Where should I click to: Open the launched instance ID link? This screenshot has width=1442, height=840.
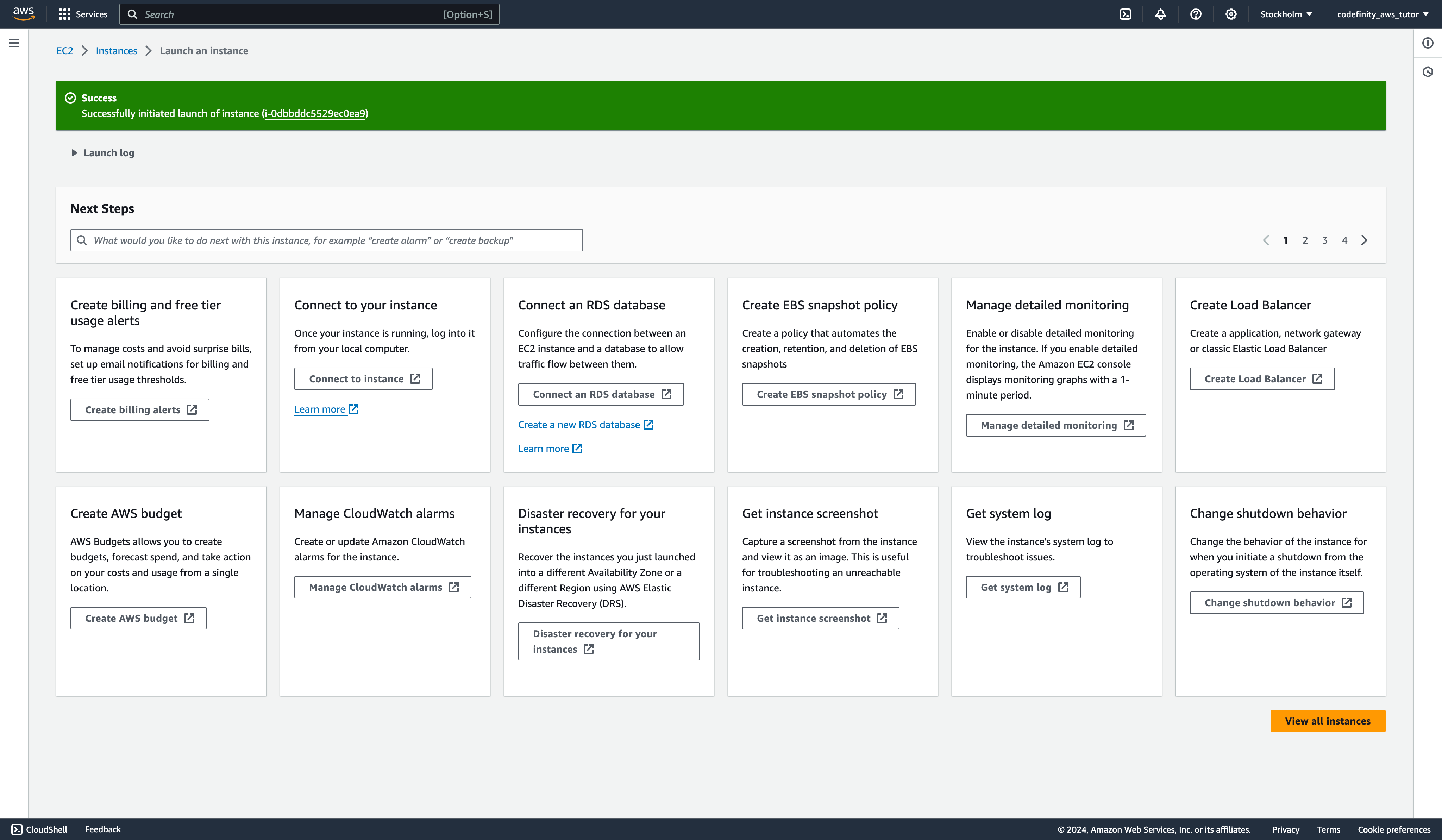[315, 113]
